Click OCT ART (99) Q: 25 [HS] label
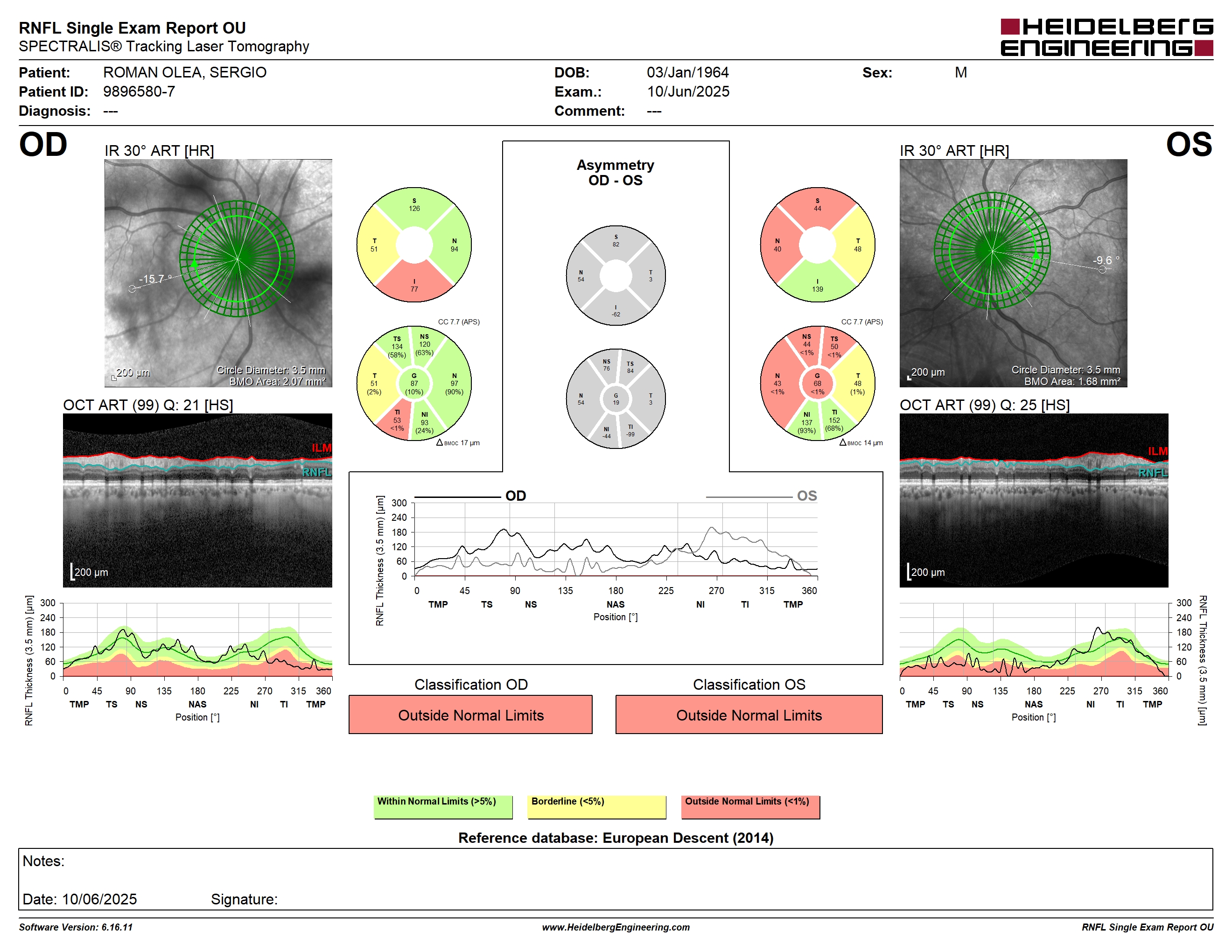The width and height of the screenshot is (1232, 952). (984, 405)
